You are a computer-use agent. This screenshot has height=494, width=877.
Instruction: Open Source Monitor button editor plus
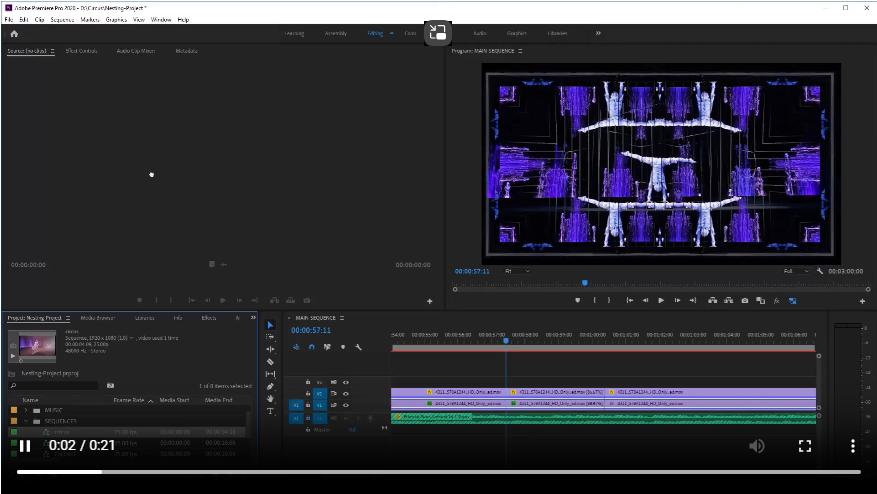click(x=430, y=301)
